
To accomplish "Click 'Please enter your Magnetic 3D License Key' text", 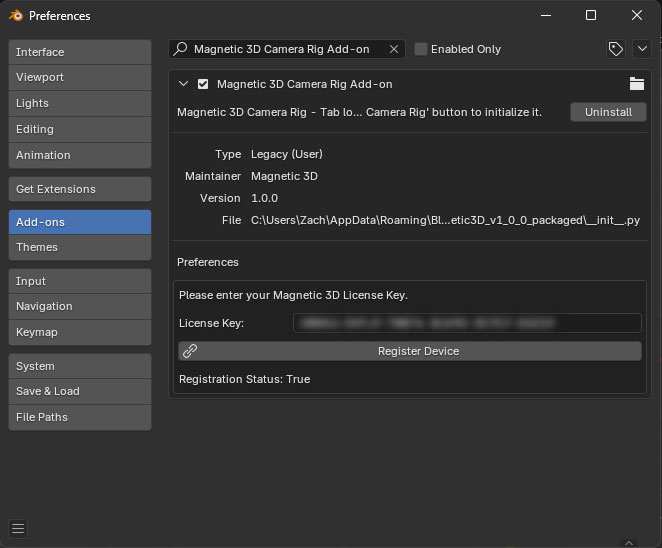I will (293, 295).
